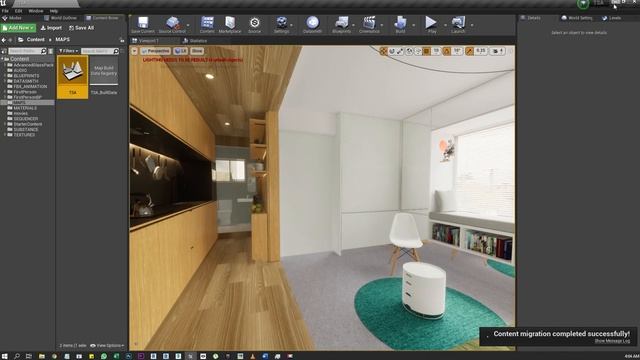Screen dimensions: 640x360
Task: Switch to the Details tab
Action: point(531,18)
